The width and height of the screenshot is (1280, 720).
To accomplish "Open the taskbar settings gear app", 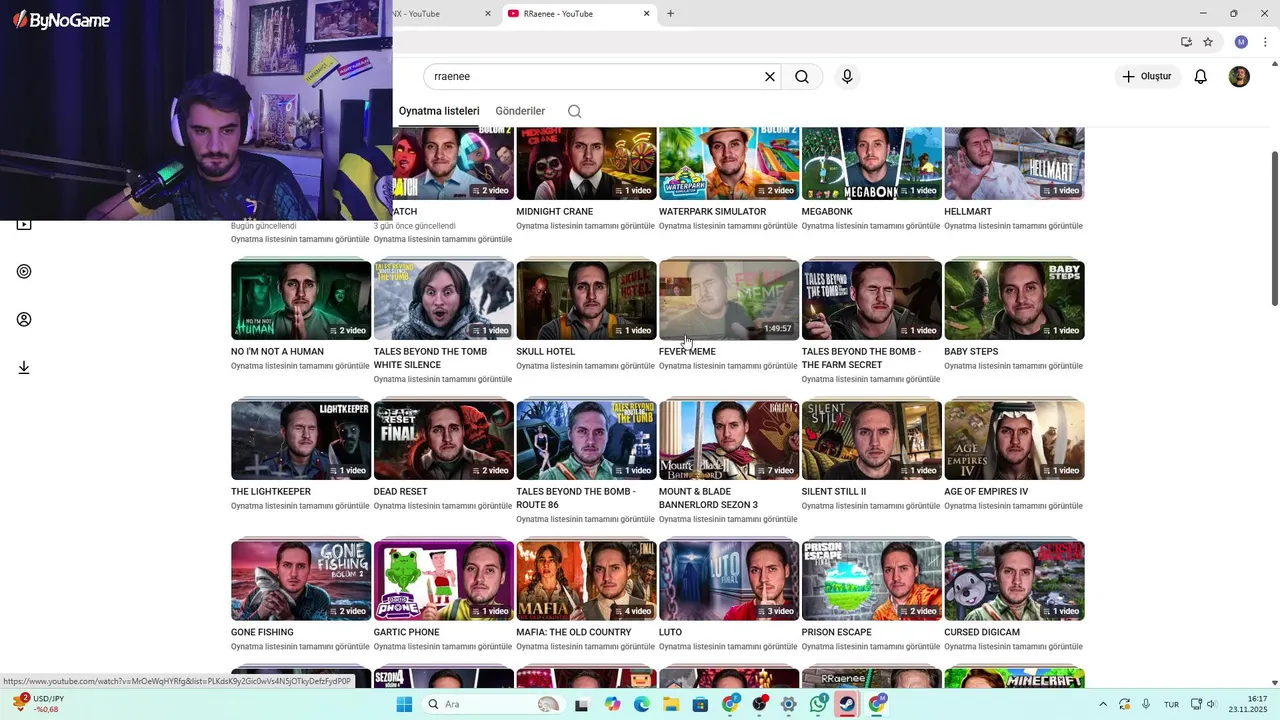I will tap(788, 704).
